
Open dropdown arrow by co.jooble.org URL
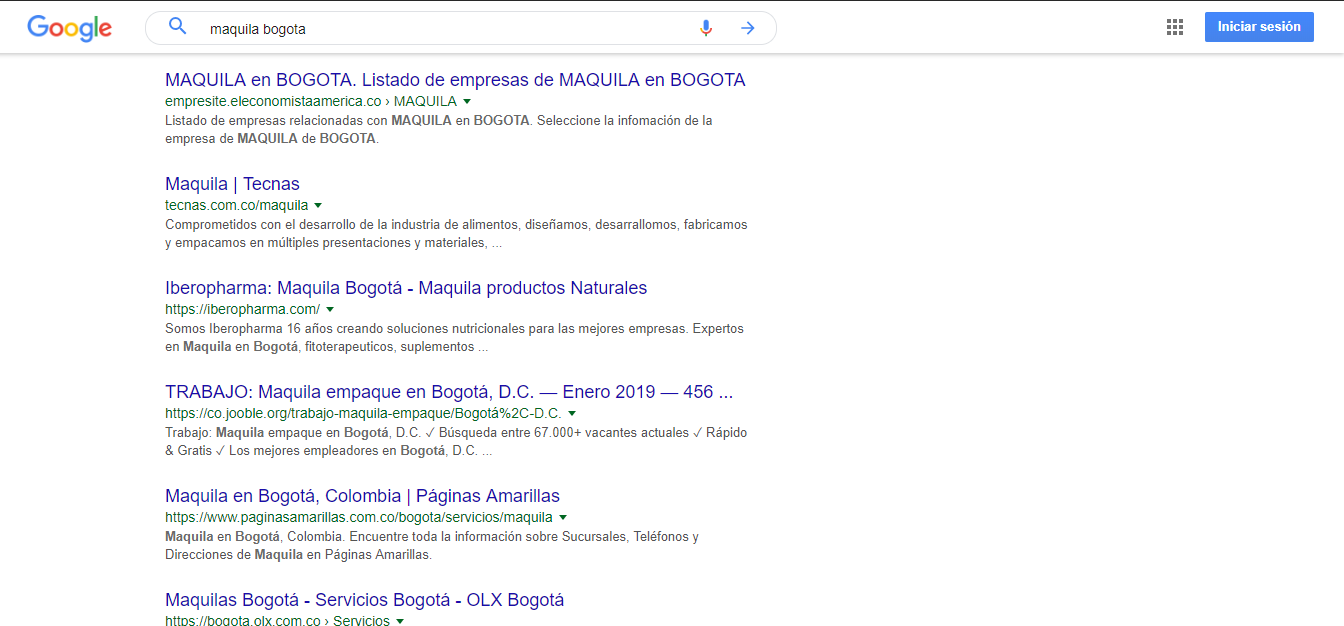pyautogui.click(x=572, y=414)
